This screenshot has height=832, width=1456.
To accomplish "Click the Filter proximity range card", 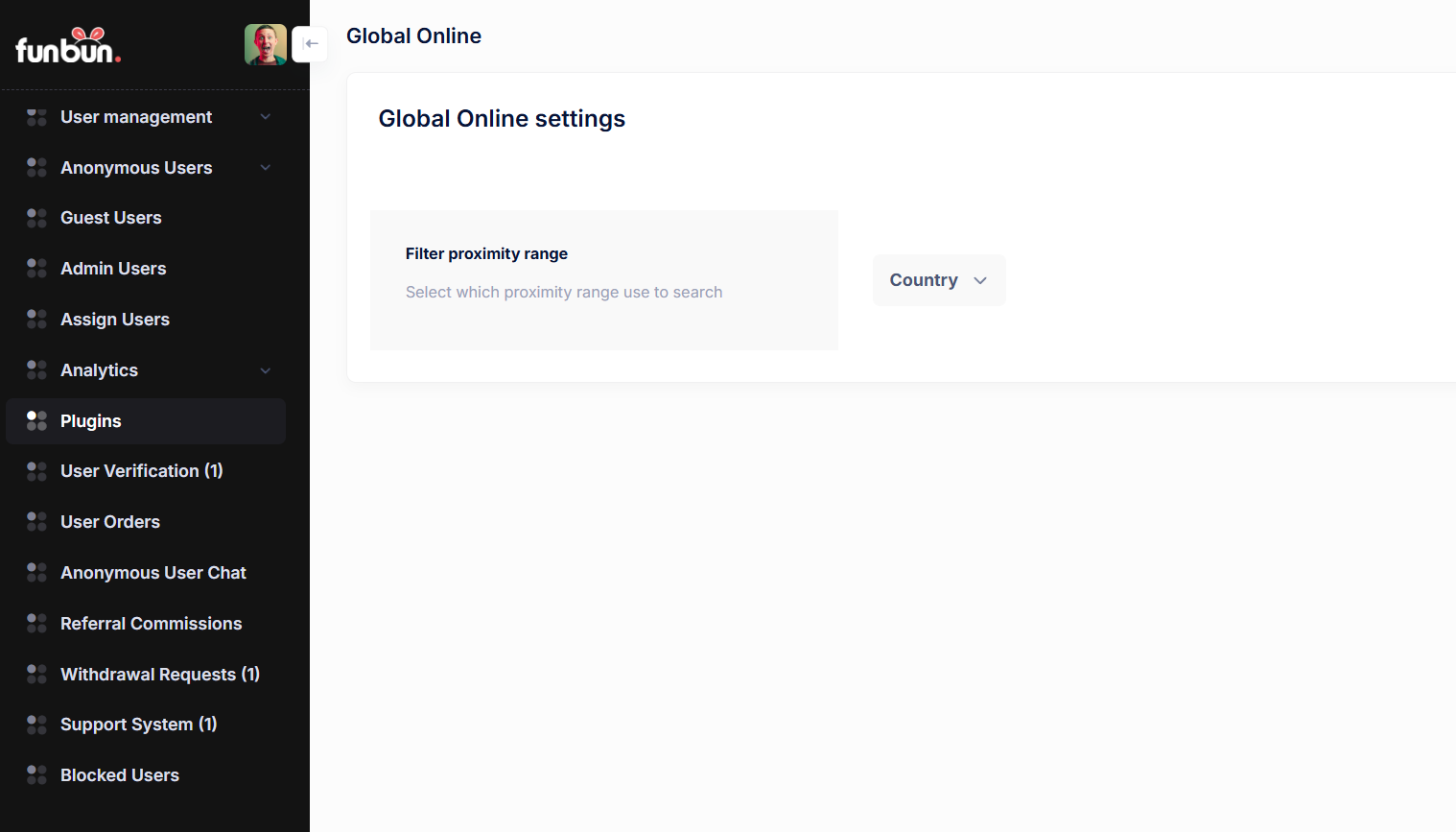I will click(603, 279).
